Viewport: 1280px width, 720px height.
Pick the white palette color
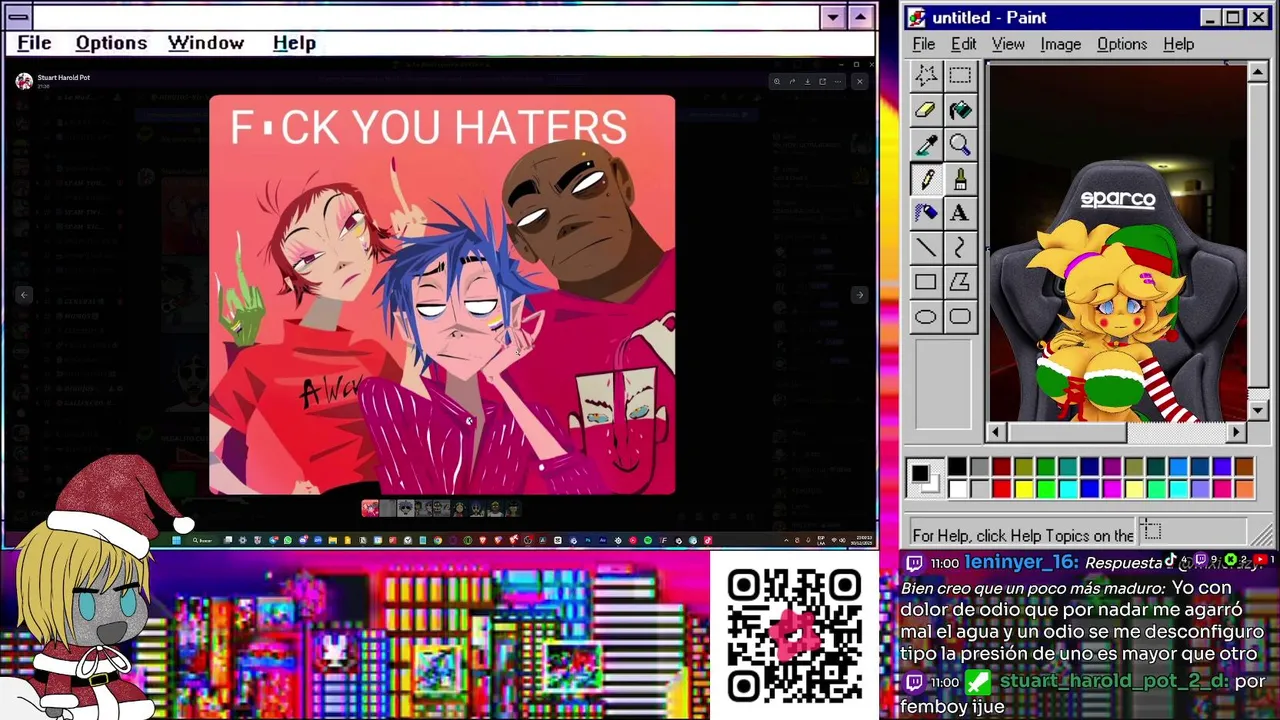click(957, 489)
